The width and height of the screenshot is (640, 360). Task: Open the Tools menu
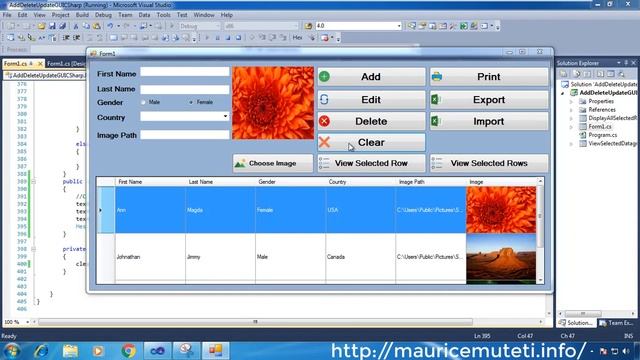click(x=164, y=15)
